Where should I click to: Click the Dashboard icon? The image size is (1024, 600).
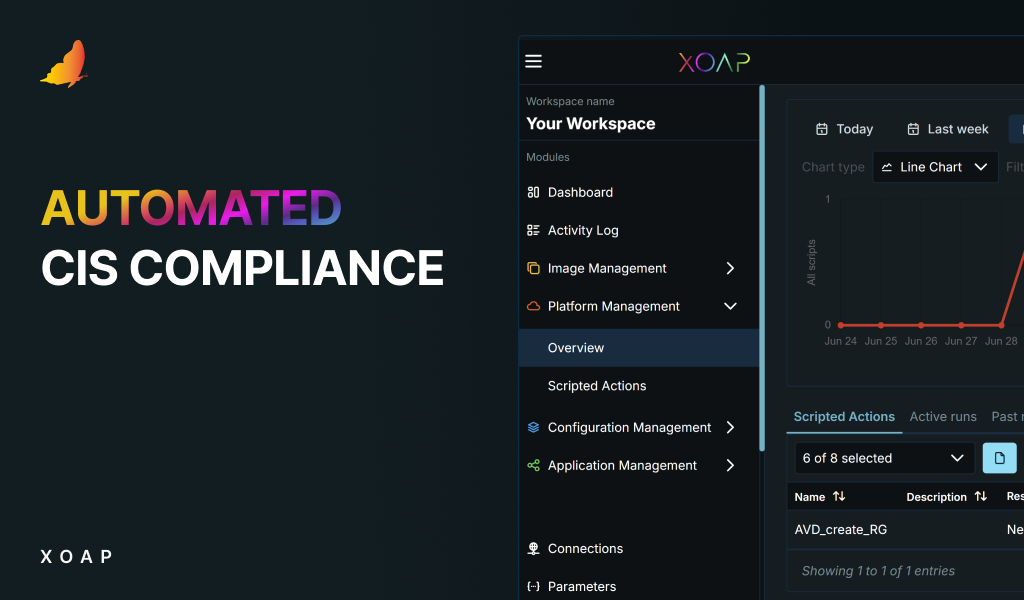tap(534, 192)
